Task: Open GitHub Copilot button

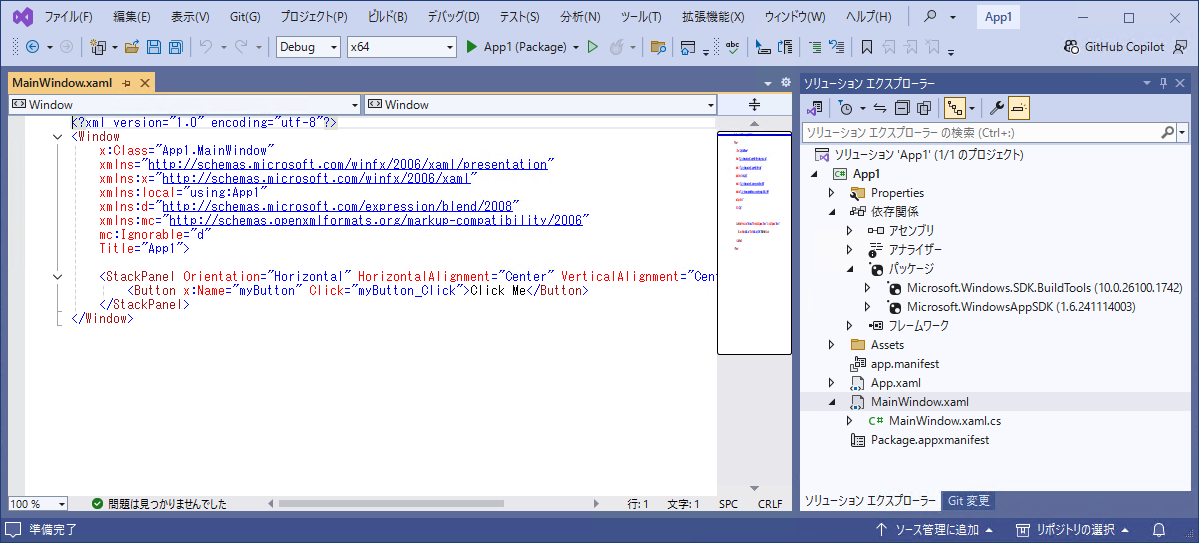Action: tap(1113, 47)
